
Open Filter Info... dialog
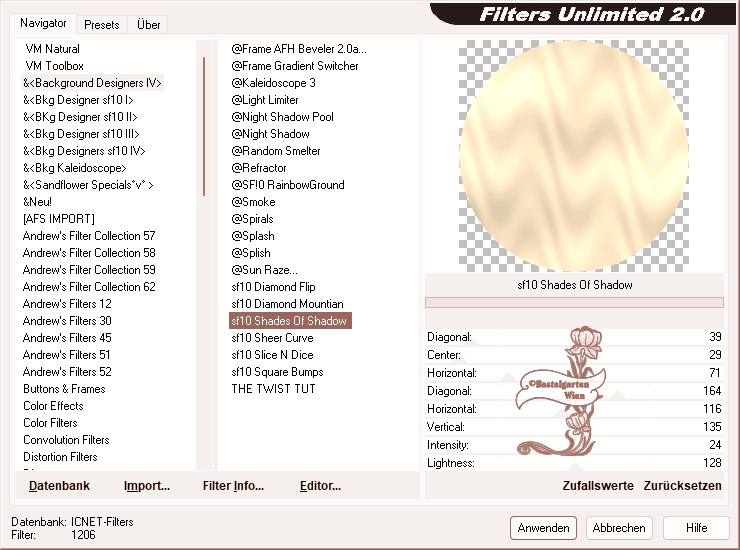[233, 486]
